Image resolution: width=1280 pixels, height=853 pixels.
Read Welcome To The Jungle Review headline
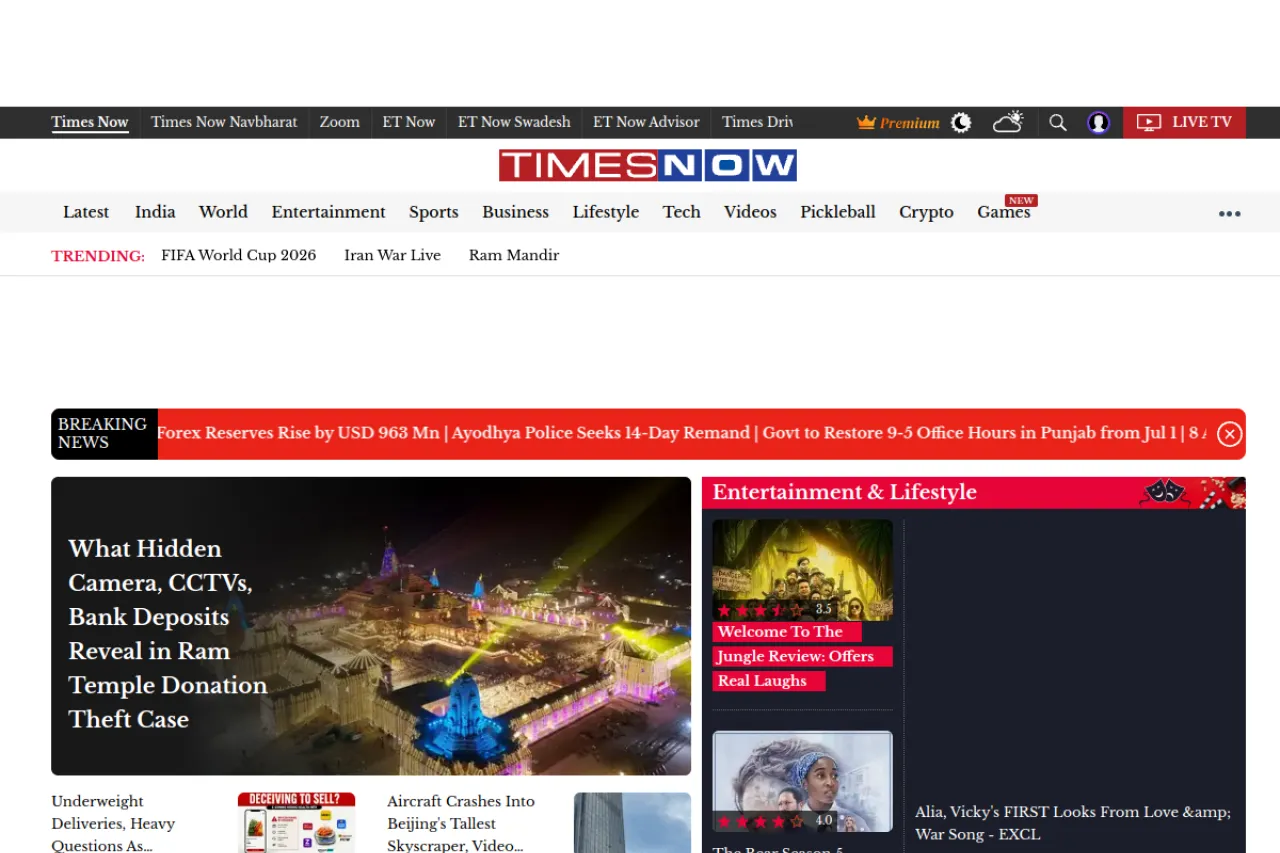click(x=801, y=656)
